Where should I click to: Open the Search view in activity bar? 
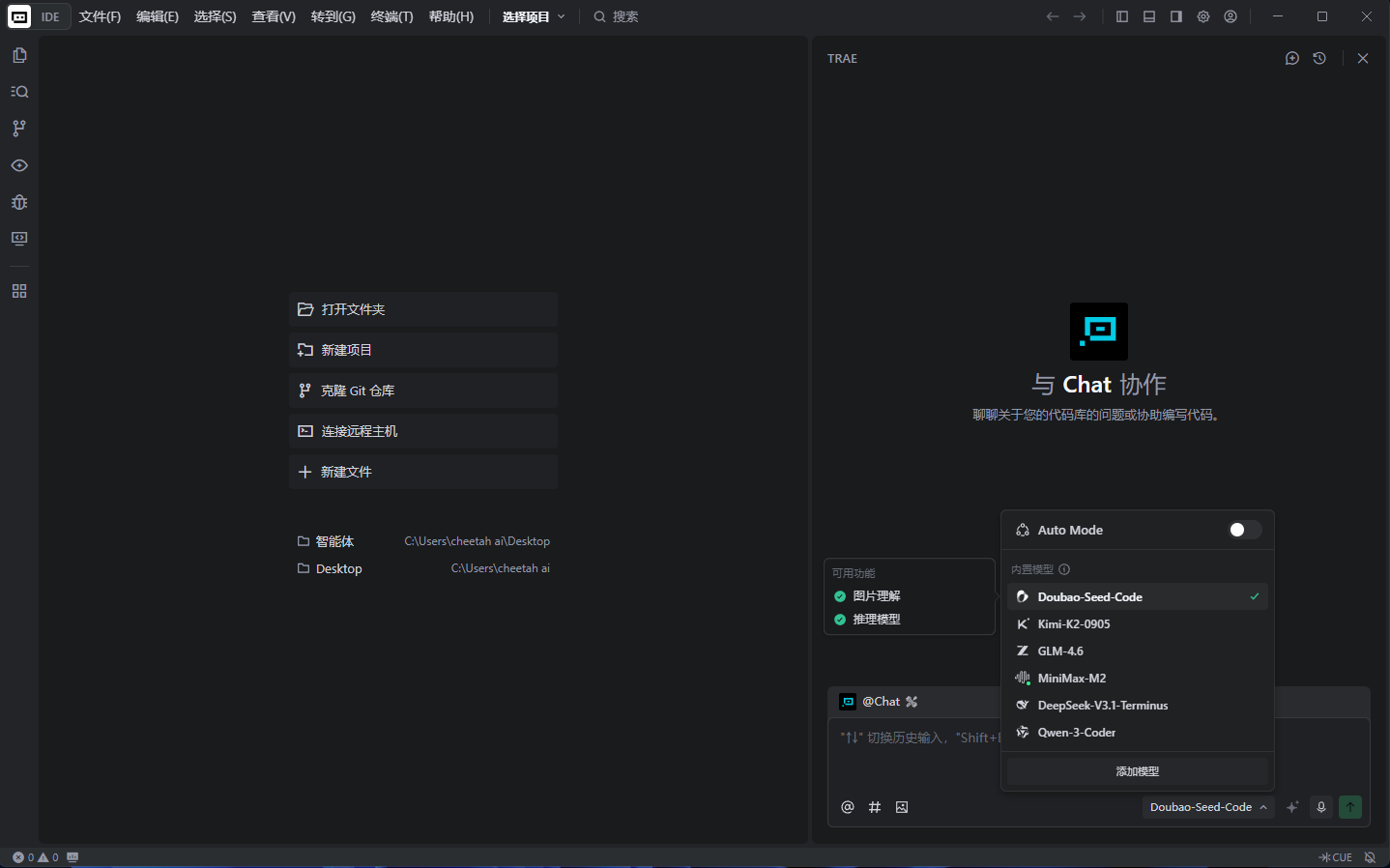tap(19, 92)
